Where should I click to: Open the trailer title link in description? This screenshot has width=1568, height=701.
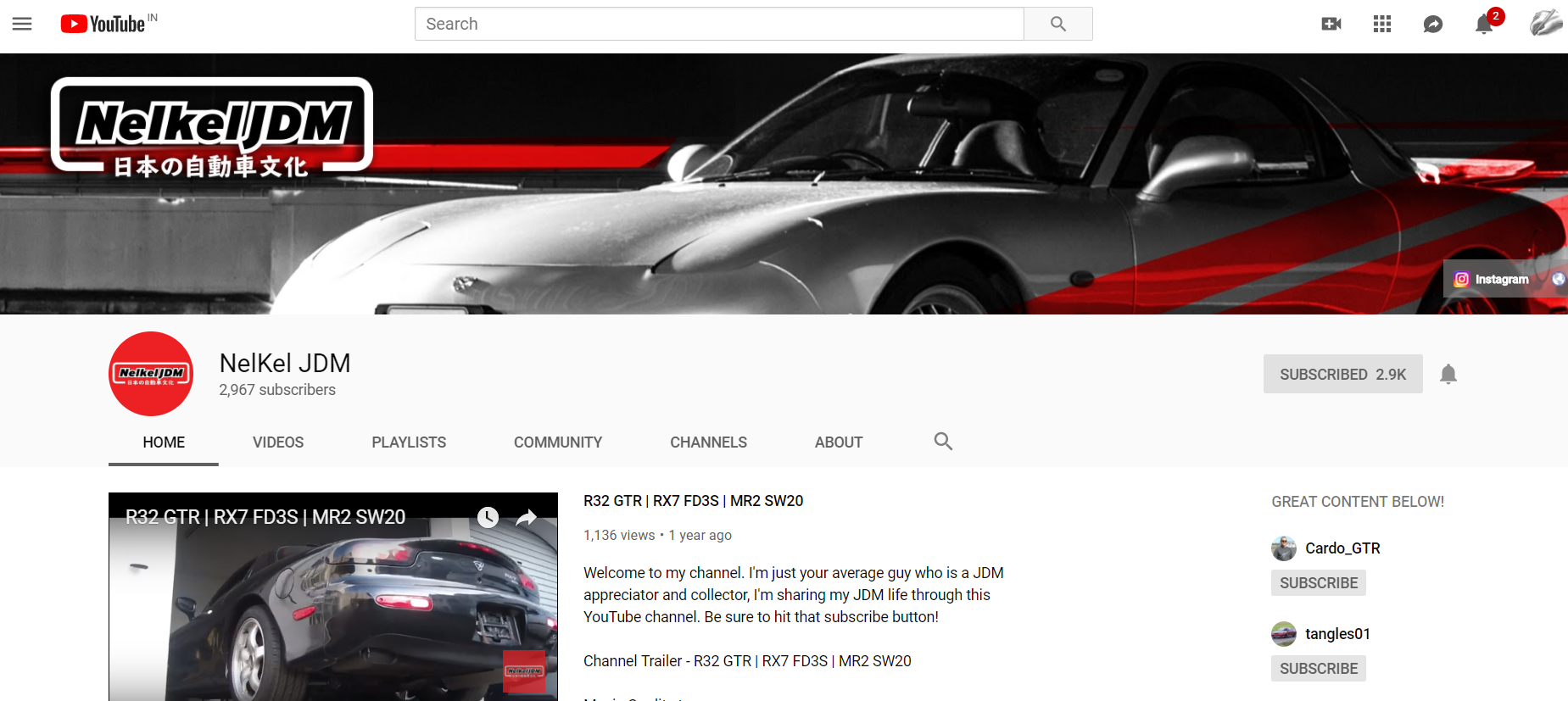pyautogui.click(x=693, y=501)
